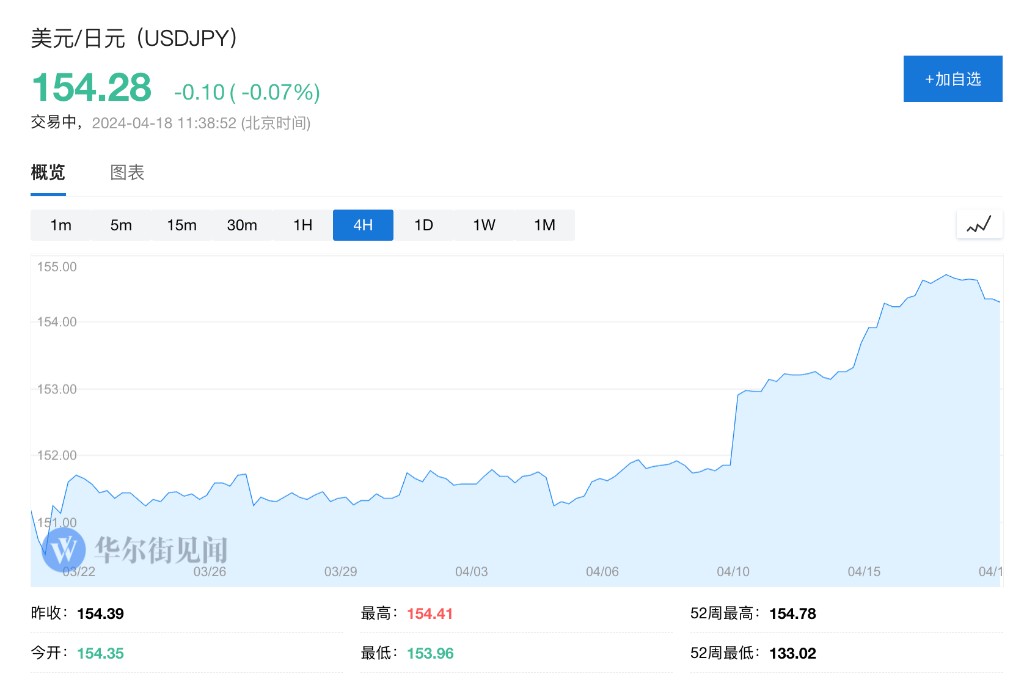Select the 1M monthly interval

[x=544, y=225]
